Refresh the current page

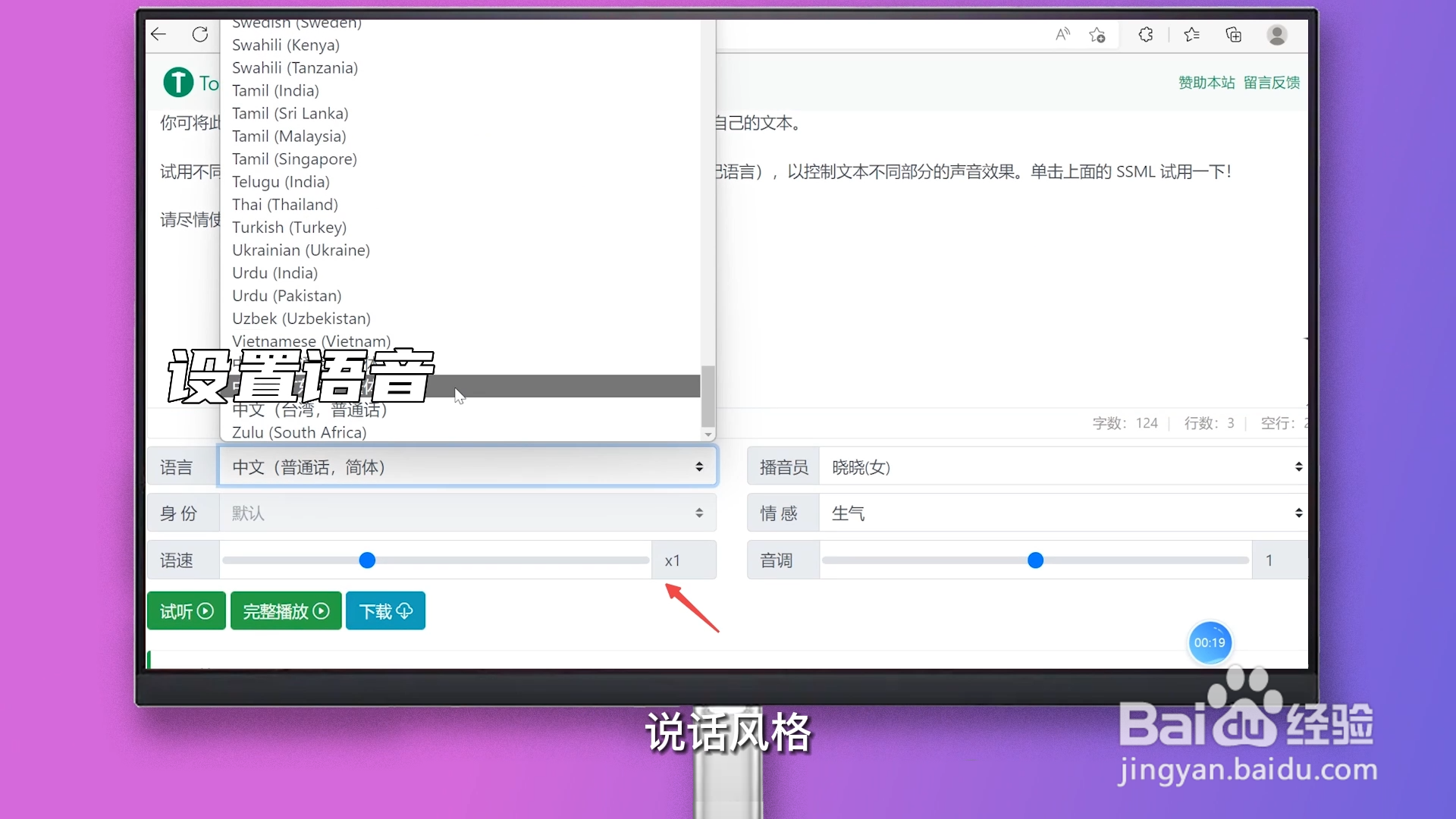(200, 34)
